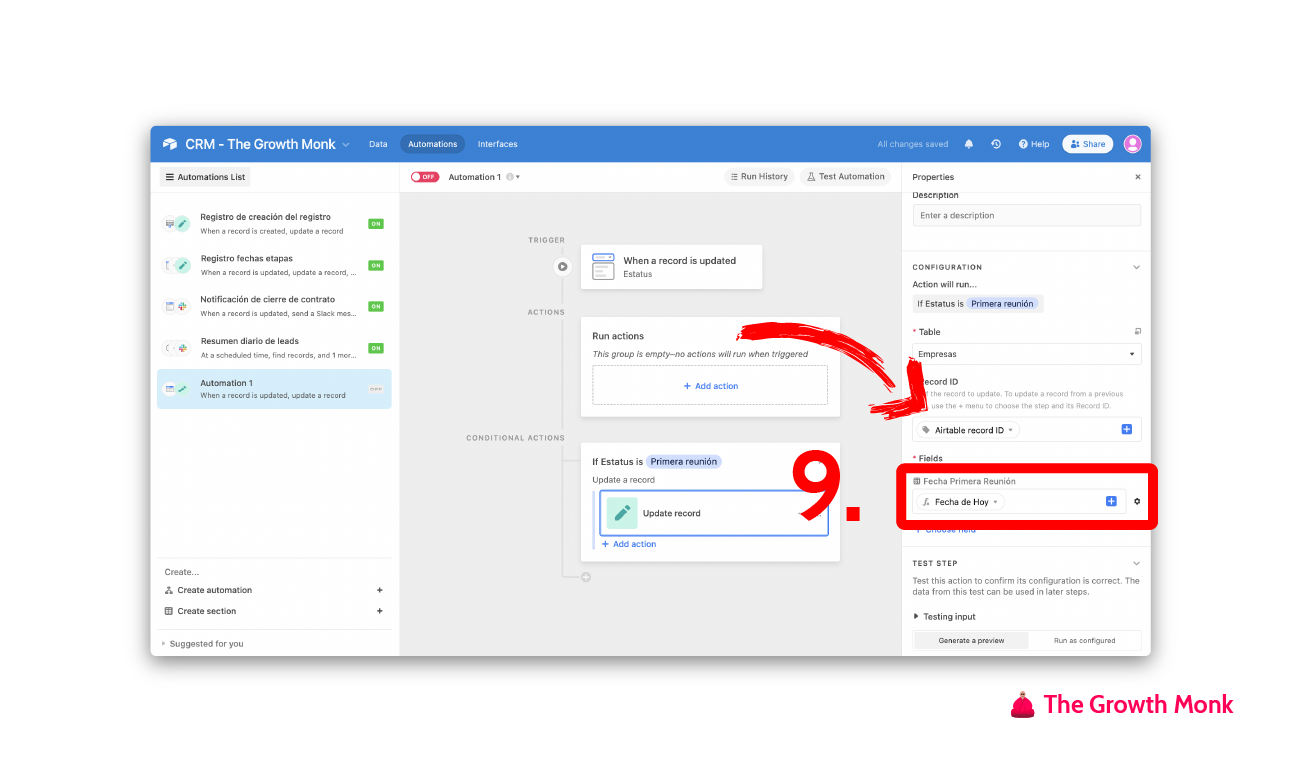1301x781 pixels.
Task: Click the plus next to Create section
Action: pos(379,611)
